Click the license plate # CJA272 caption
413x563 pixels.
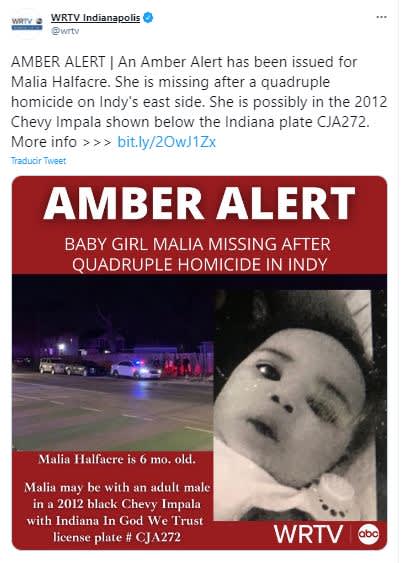pyautogui.click(x=117, y=538)
